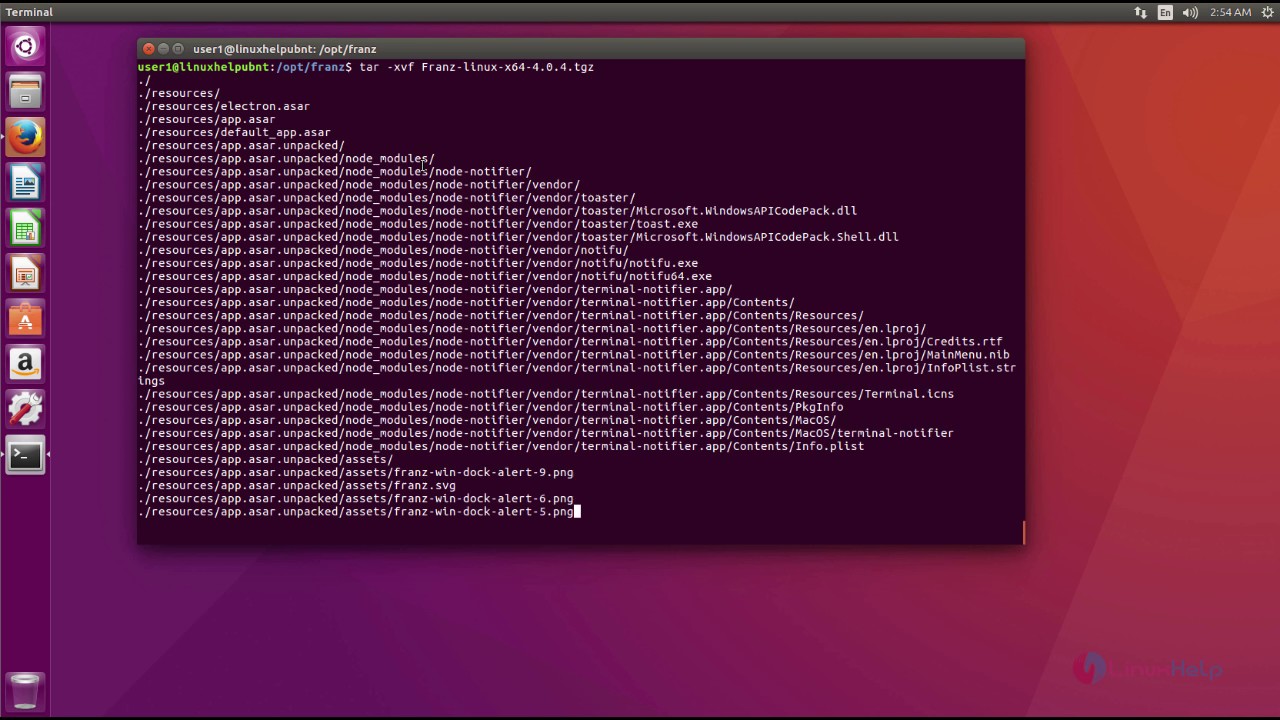Click the line ending 'Contents/Info.plist'
Viewport: 1280px width, 720px height.
pos(501,446)
